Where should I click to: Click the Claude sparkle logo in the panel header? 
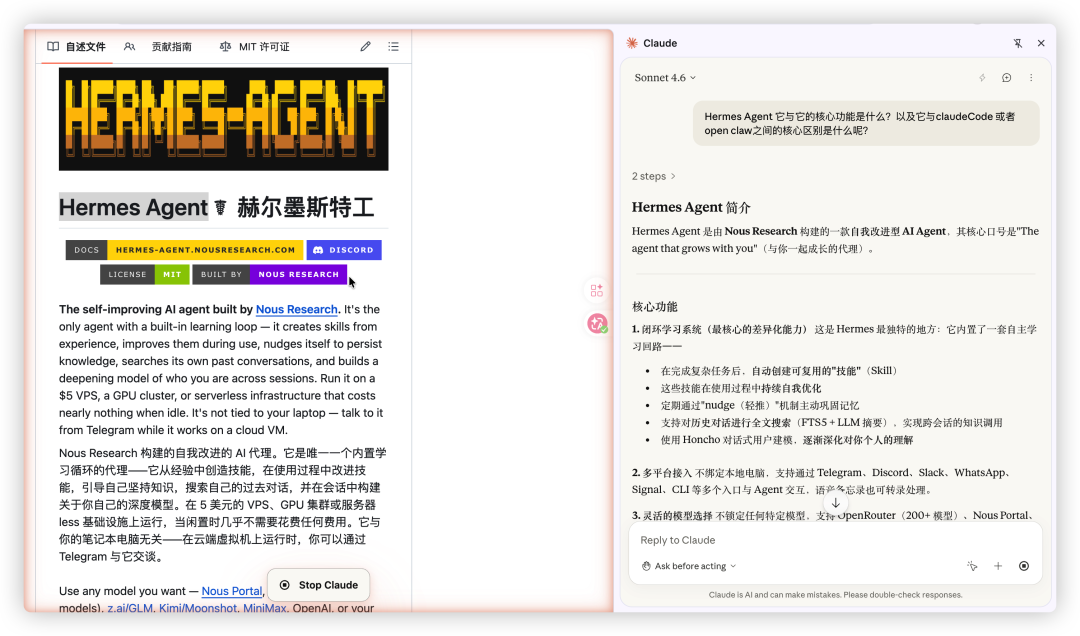[x=631, y=43]
